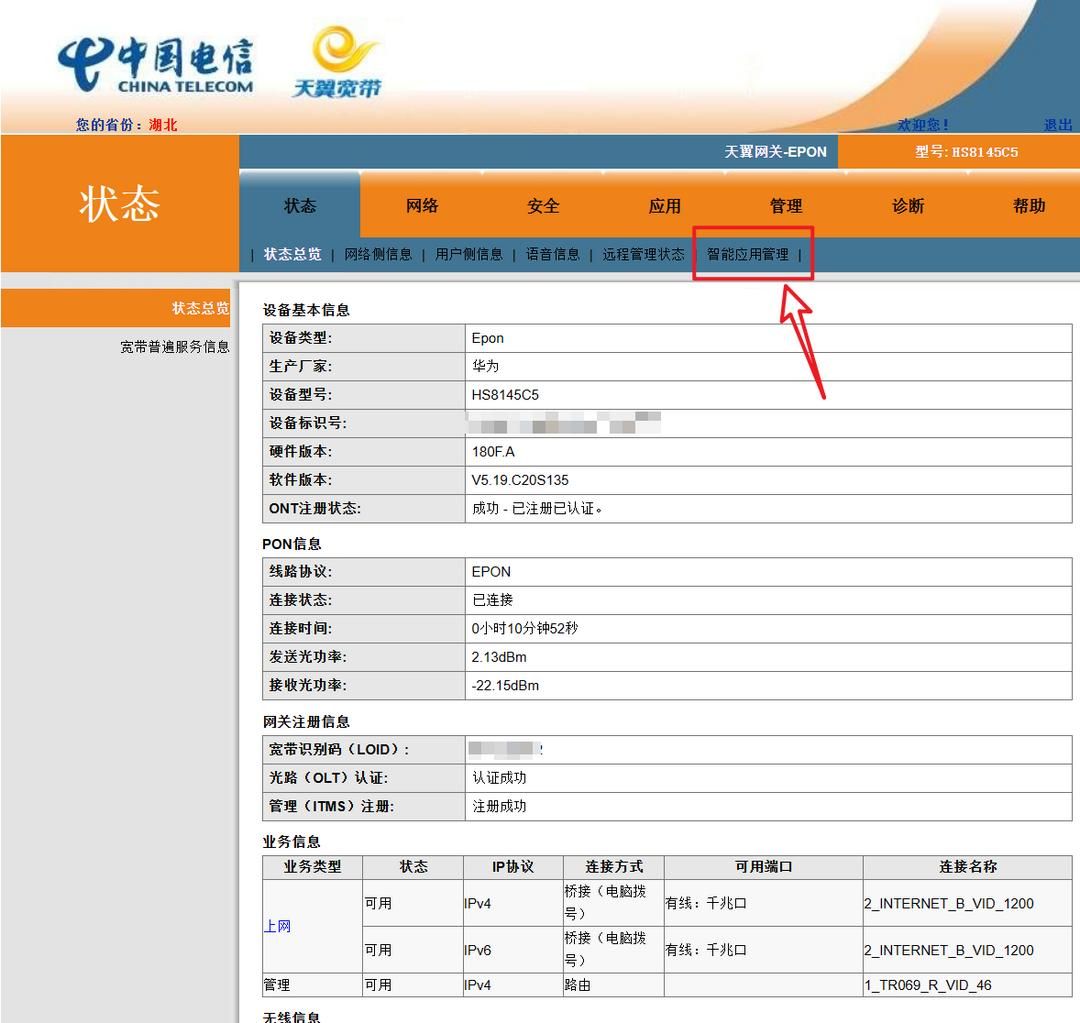This screenshot has height=1023, width=1080.
Task: Switch to the 网络 tab
Action: click(x=421, y=206)
